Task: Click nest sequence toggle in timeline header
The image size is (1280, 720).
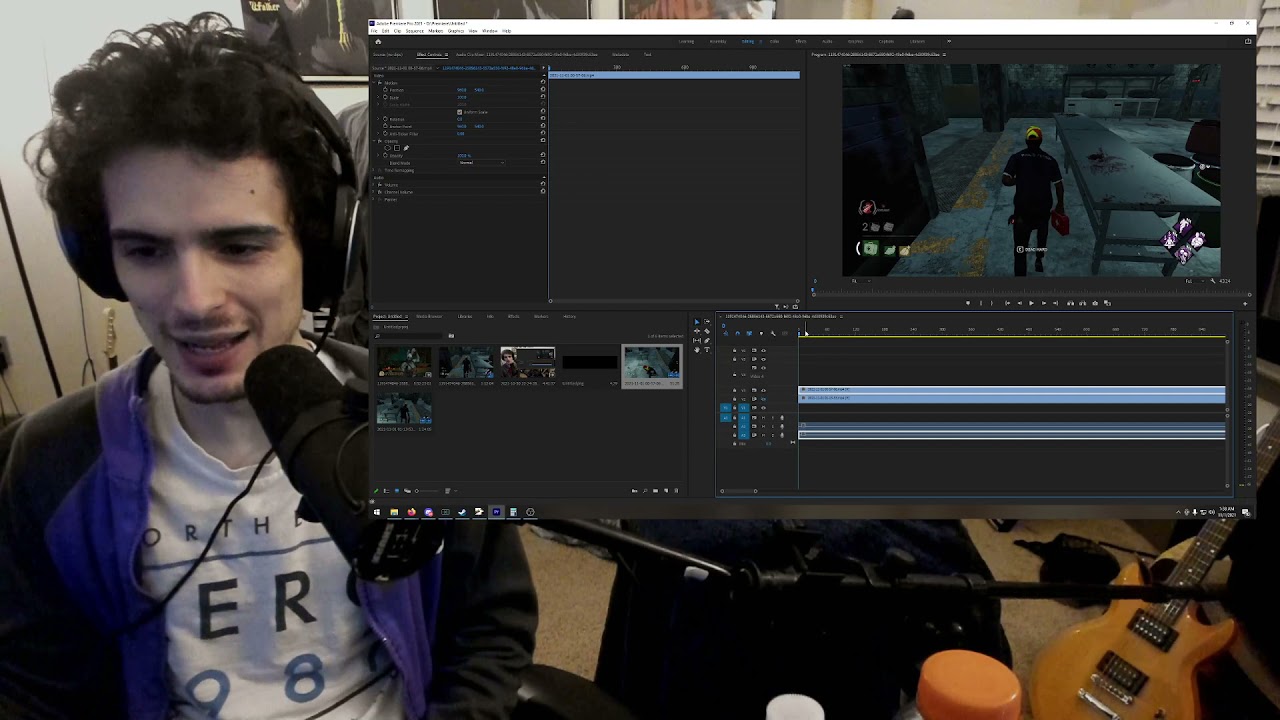Action: [x=726, y=333]
